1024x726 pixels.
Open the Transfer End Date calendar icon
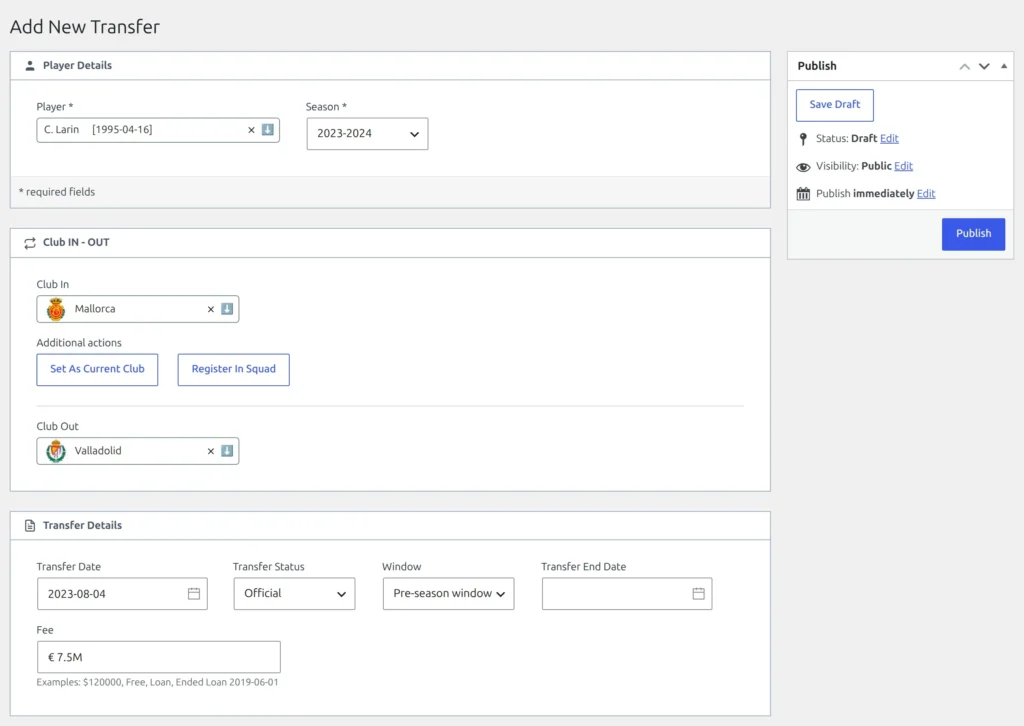(698, 593)
